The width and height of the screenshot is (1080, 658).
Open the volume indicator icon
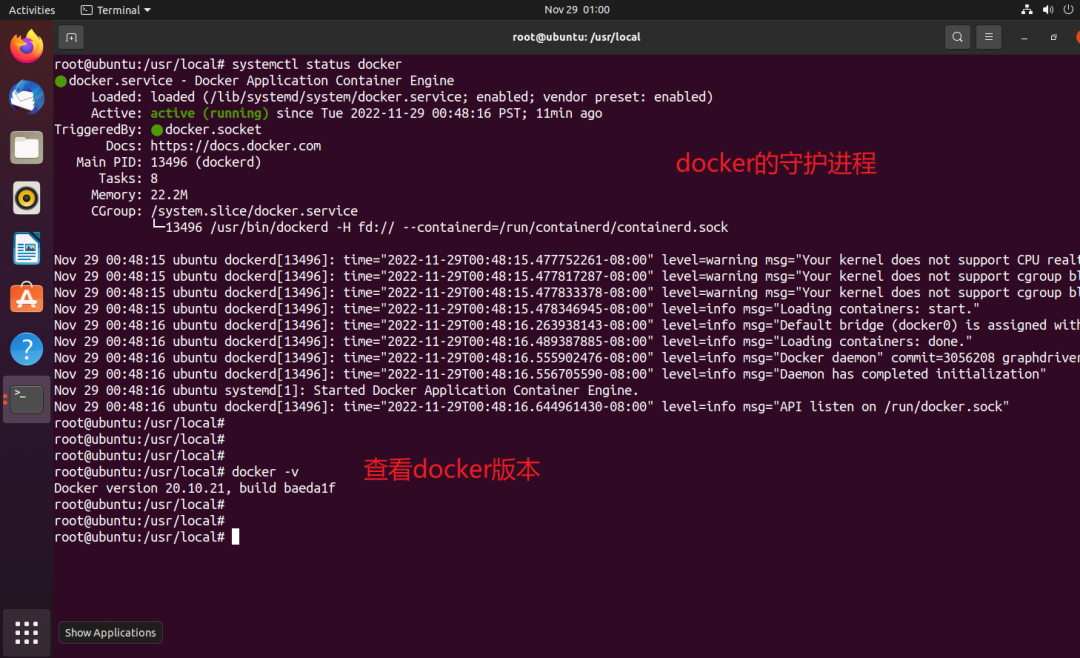[1048, 10]
